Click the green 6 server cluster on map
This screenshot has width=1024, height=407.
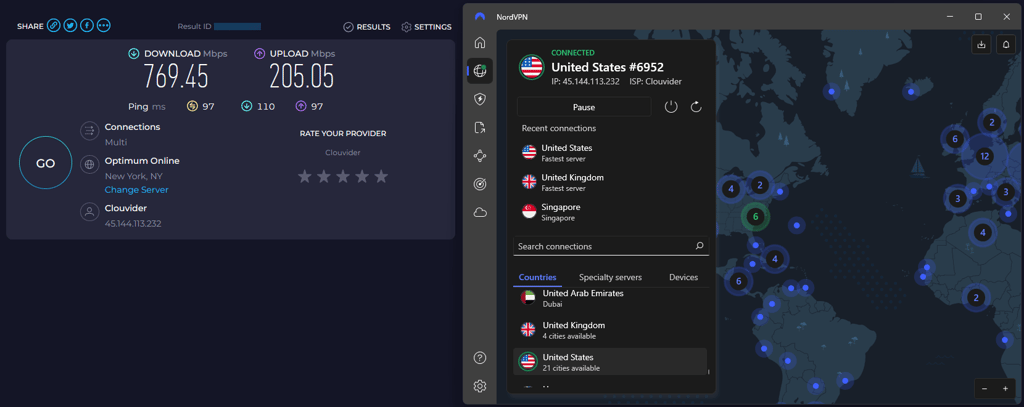(x=755, y=216)
